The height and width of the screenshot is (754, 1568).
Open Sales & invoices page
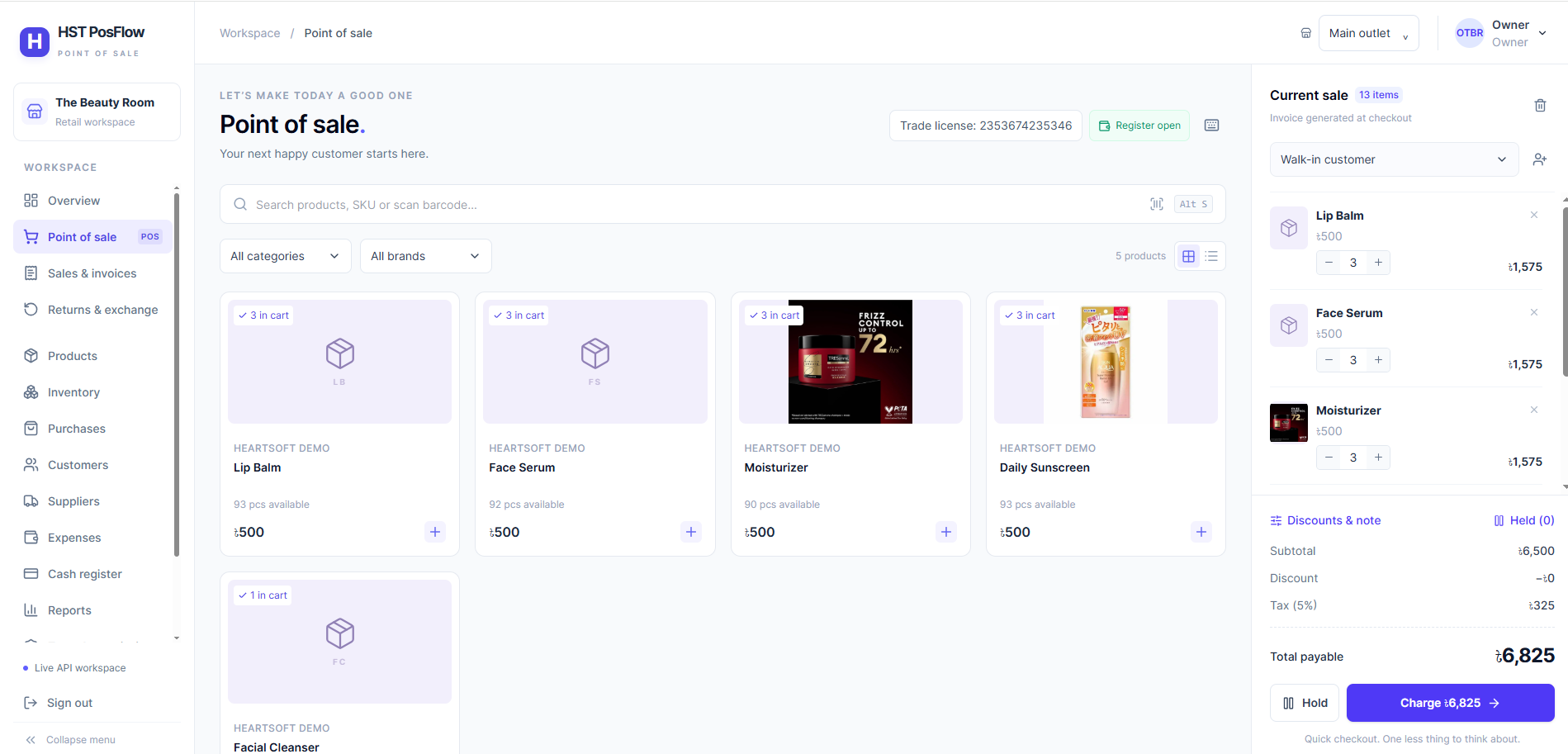click(x=92, y=273)
